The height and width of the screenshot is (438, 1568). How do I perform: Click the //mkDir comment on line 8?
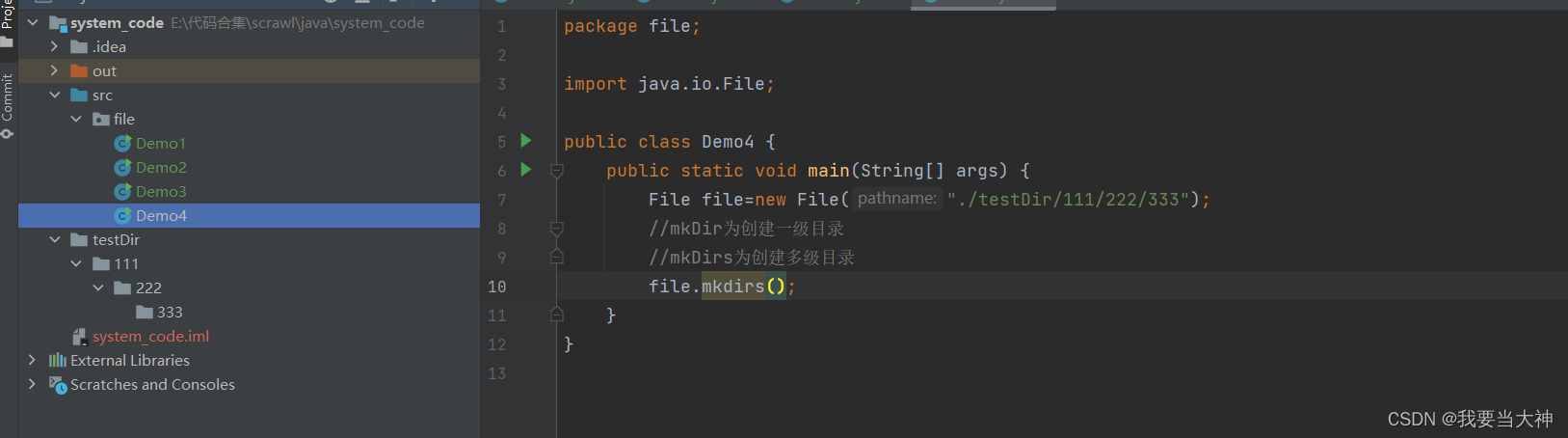(747, 229)
